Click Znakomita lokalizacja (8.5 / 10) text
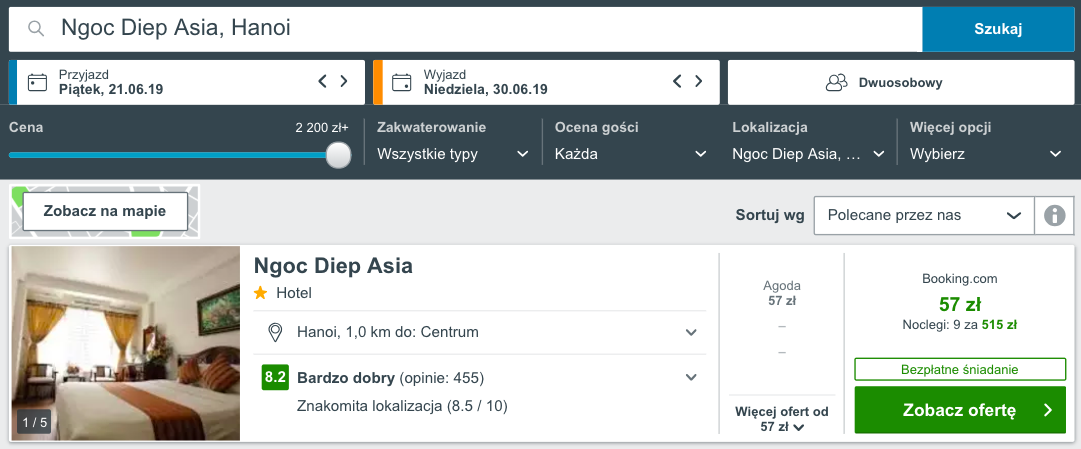The width and height of the screenshot is (1081, 449). tap(402, 406)
